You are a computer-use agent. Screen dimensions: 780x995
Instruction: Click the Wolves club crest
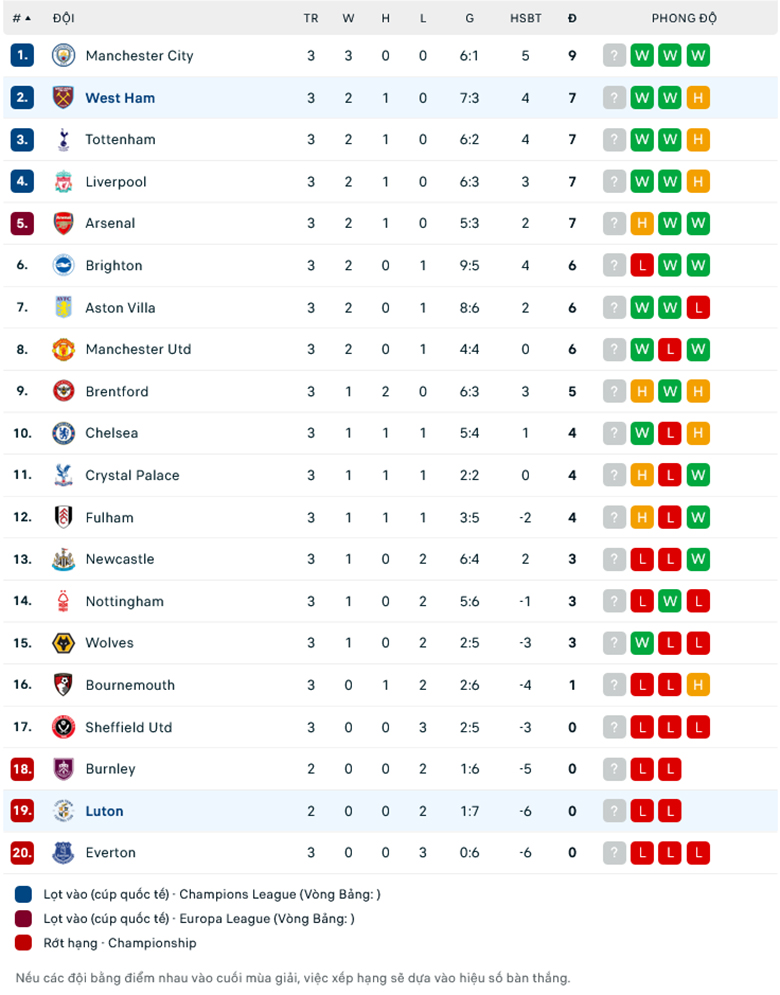click(x=63, y=643)
